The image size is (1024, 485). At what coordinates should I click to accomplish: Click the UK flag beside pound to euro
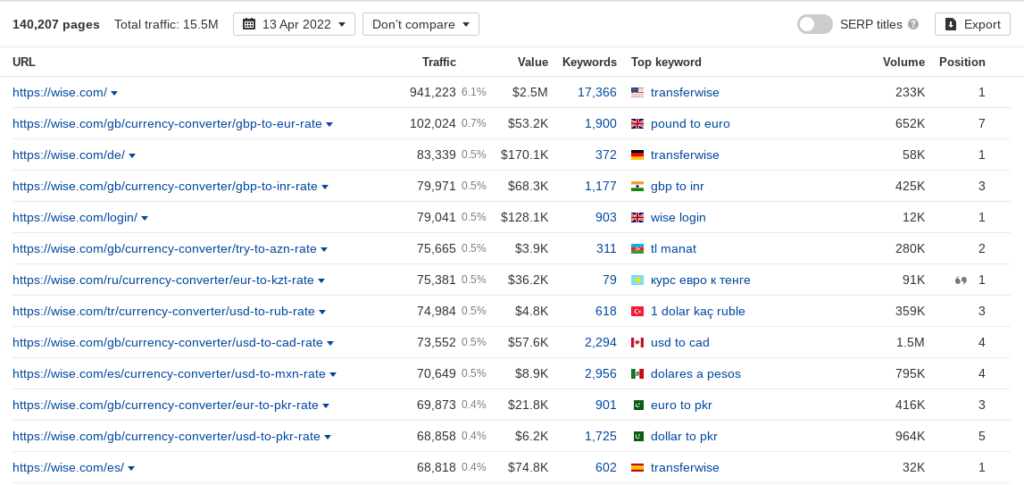pos(637,124)
